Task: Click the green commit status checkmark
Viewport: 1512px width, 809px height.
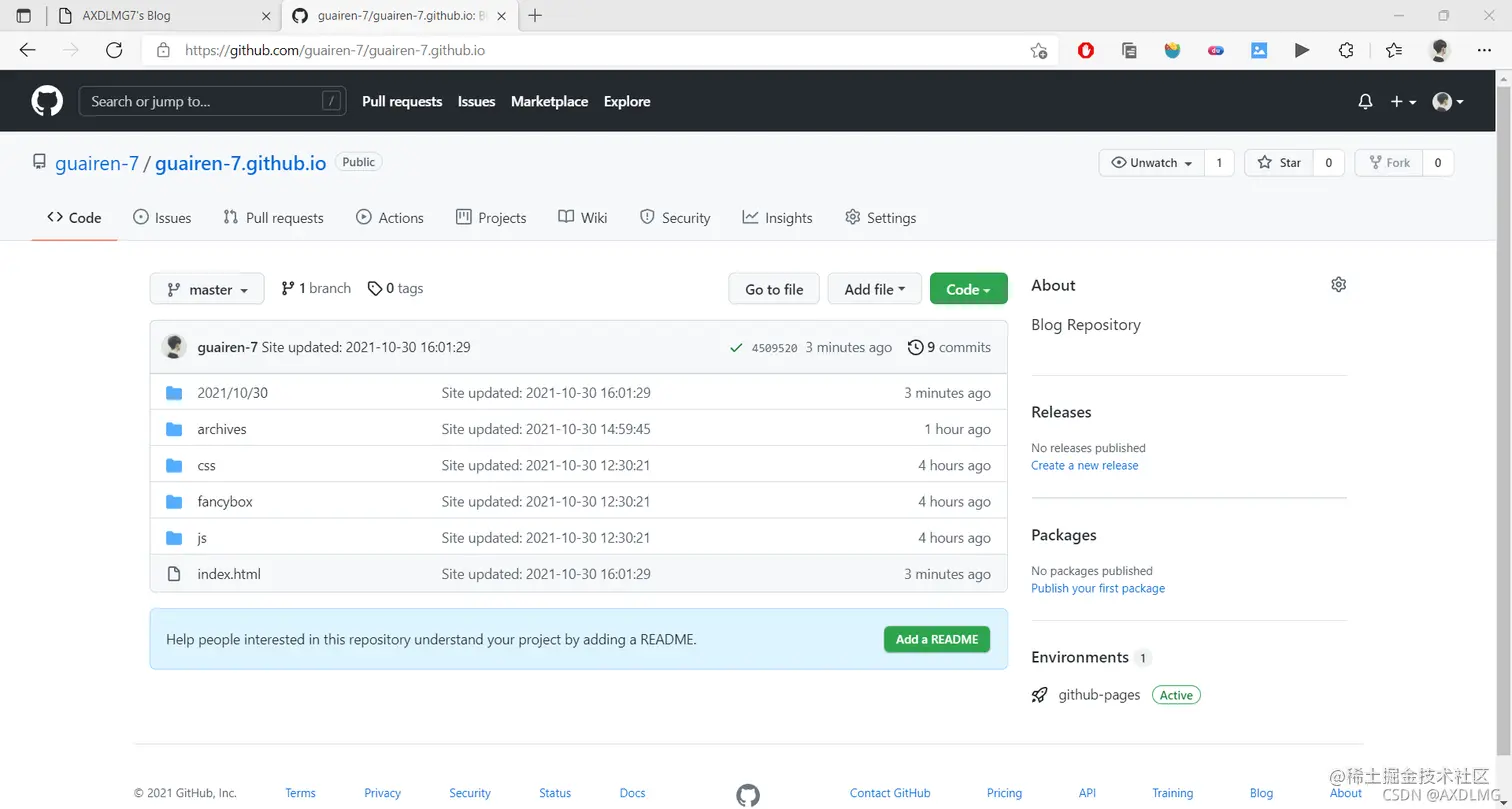Action: pyautogui.click(x=736, y=348)
